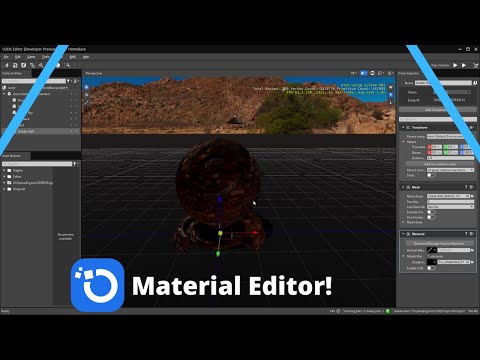Click the Default Material preview swatch
Image resolution: width=480 pixels, height=360 pixels.
pos(432,250)
